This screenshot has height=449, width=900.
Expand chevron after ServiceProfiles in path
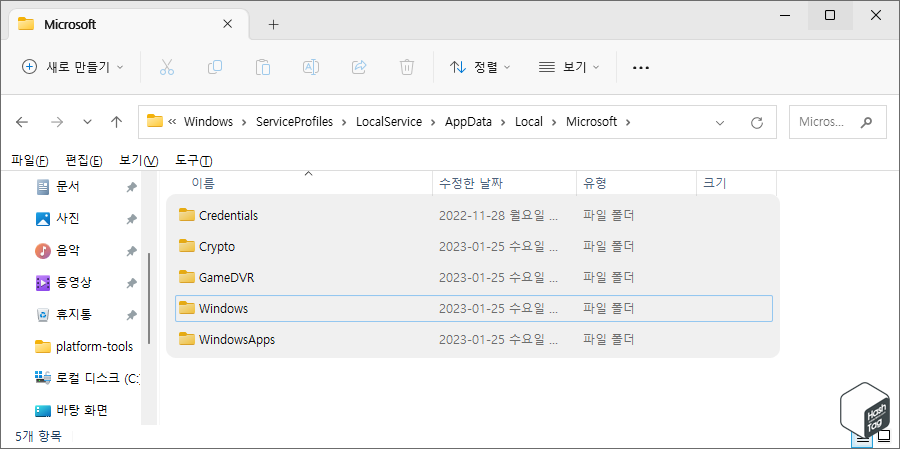(x=344, y=122)
